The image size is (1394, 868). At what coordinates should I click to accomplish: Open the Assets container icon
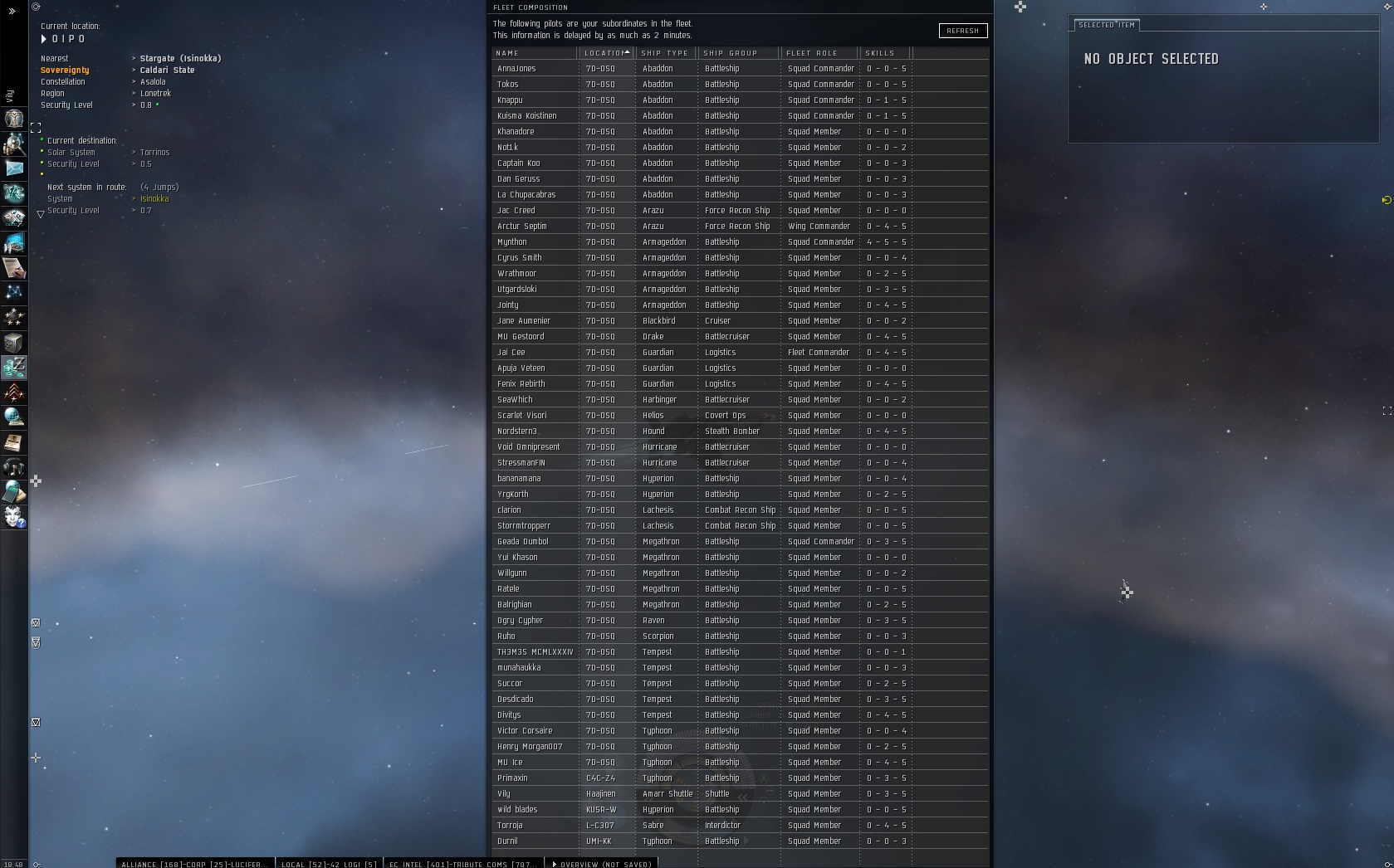tap(14, 343)
